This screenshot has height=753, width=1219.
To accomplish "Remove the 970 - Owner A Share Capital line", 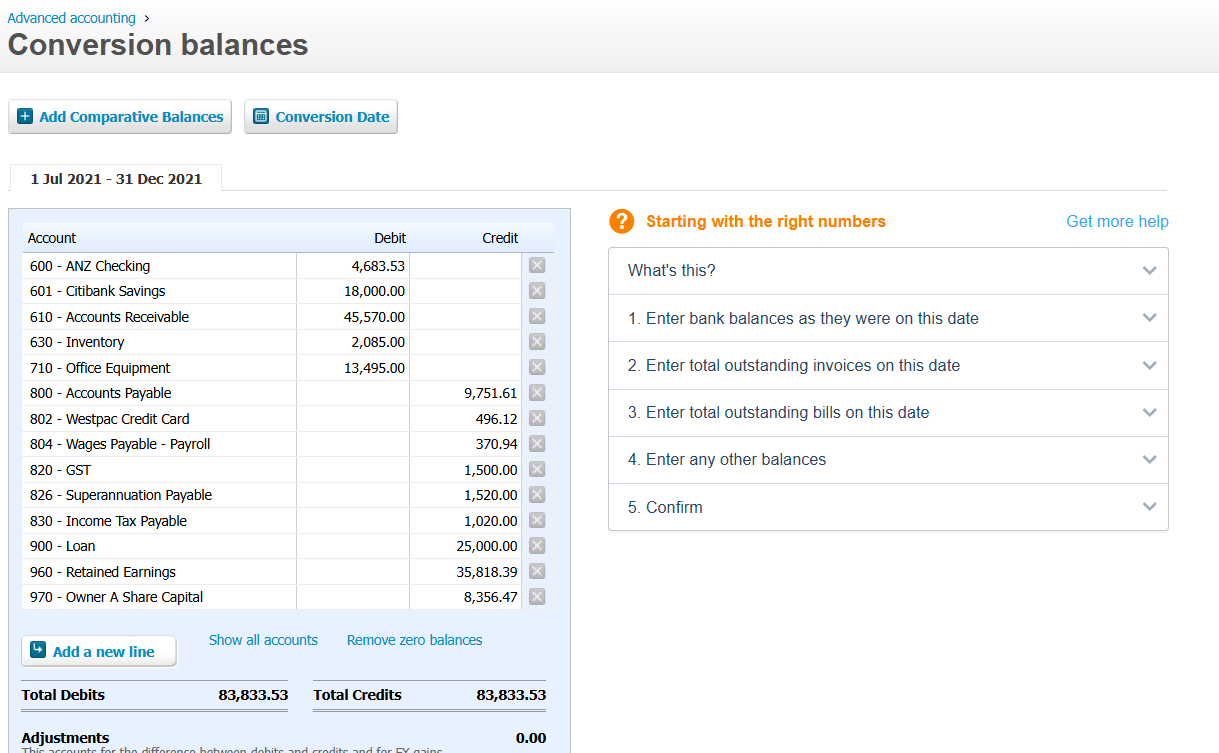I will click(537, 597).
